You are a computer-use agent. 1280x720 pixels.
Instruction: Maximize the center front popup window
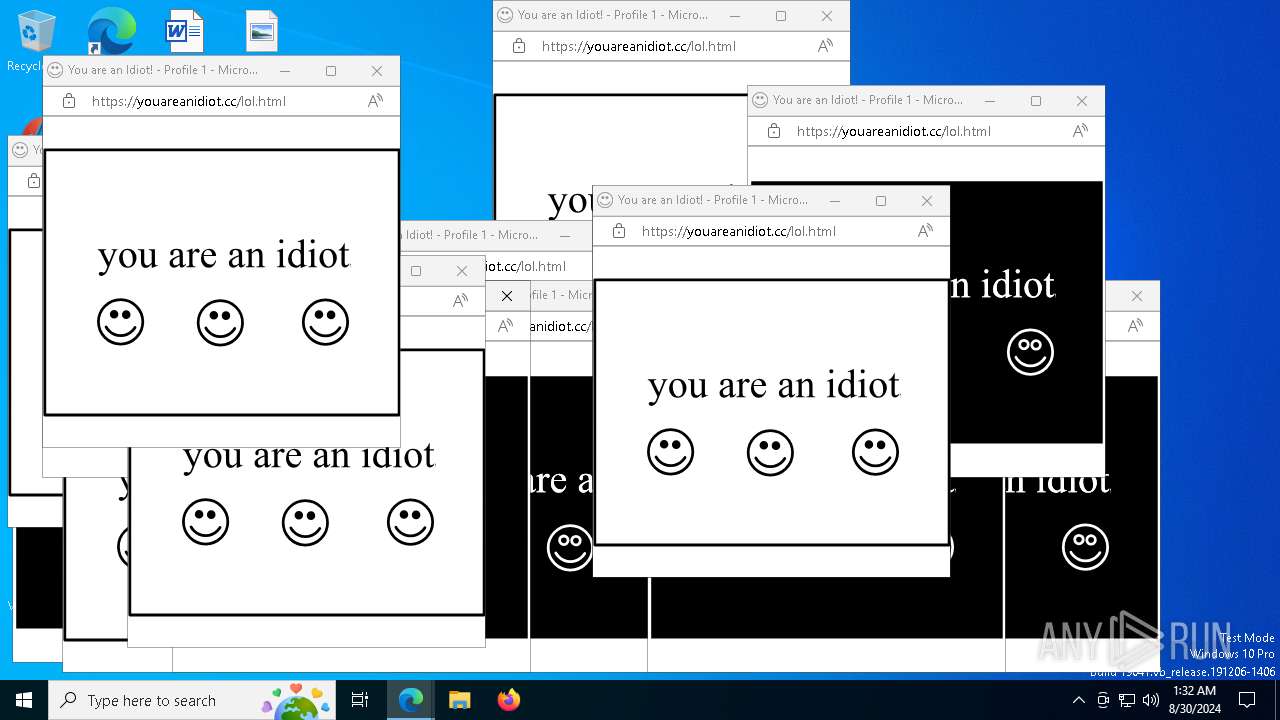coord(881,201)
